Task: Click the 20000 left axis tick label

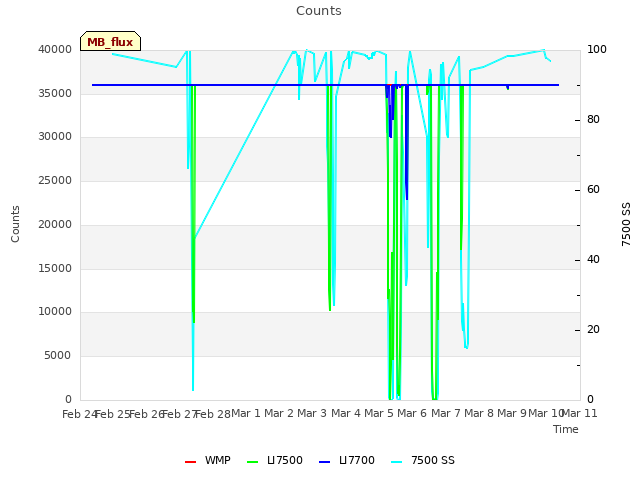Action: tap(55, 224)
